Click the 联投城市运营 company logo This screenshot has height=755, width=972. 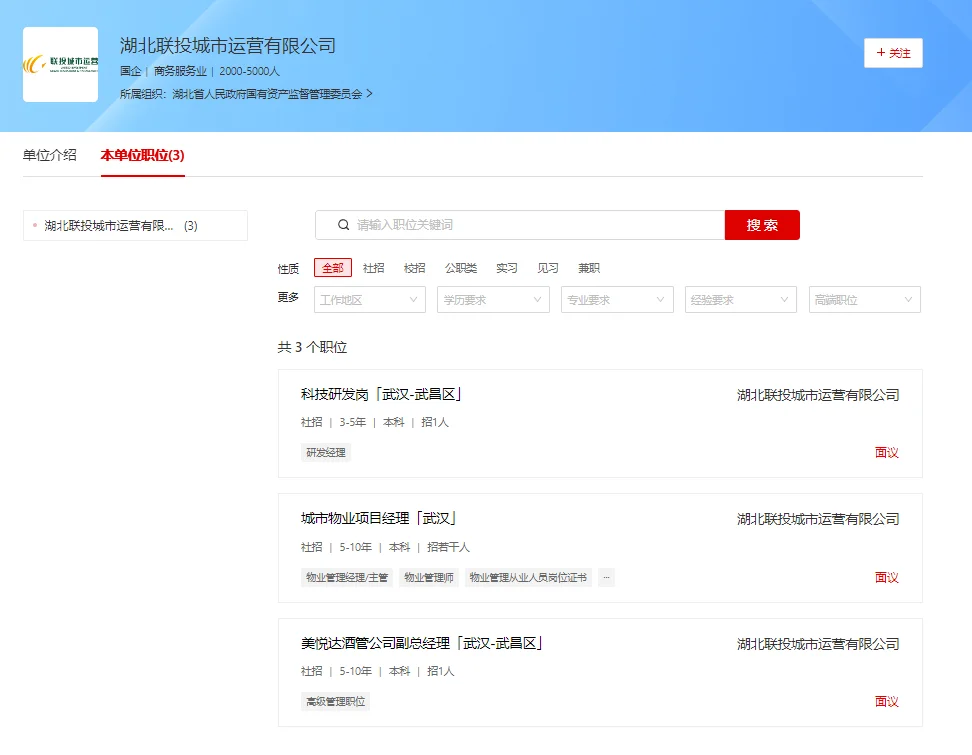tap(60, 63)
